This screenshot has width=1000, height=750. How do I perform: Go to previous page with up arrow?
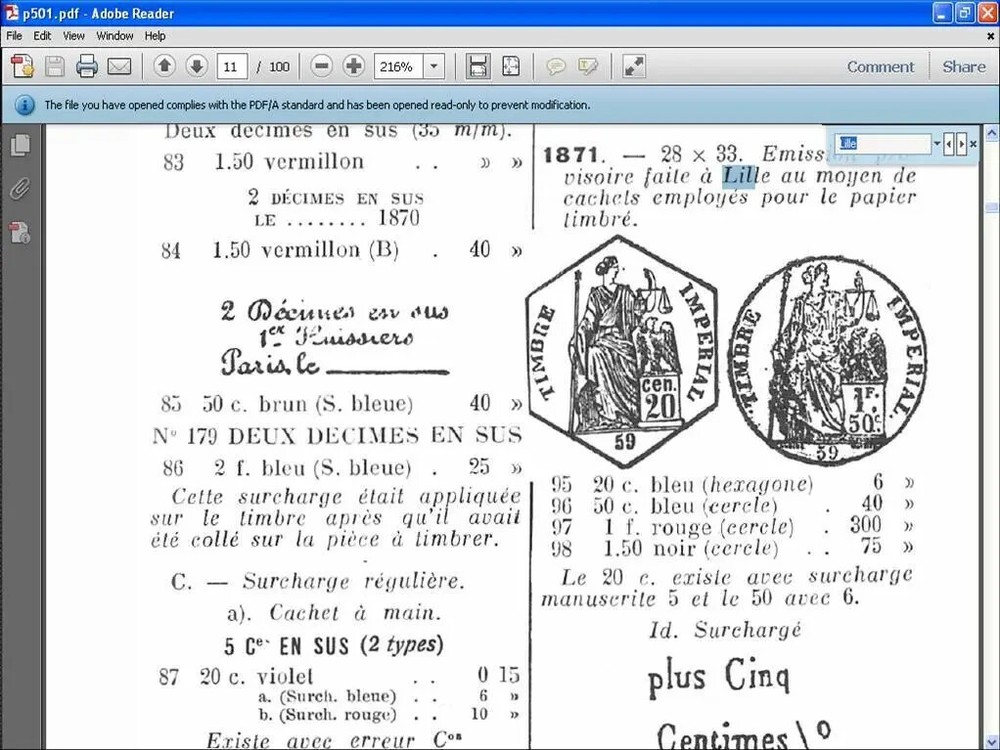tap(164, 67)
